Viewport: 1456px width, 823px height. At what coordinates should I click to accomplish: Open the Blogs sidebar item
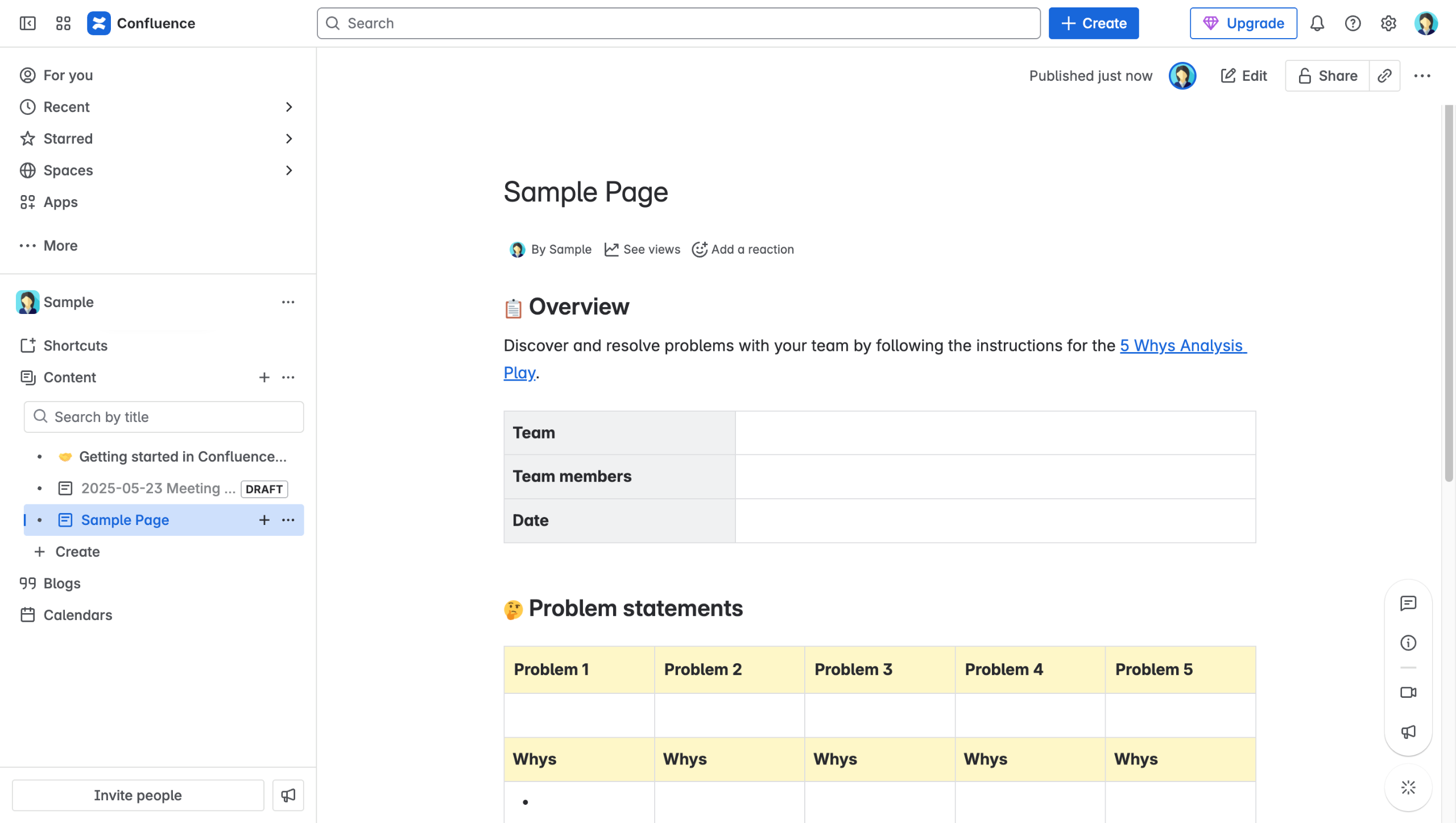point(61,584)
